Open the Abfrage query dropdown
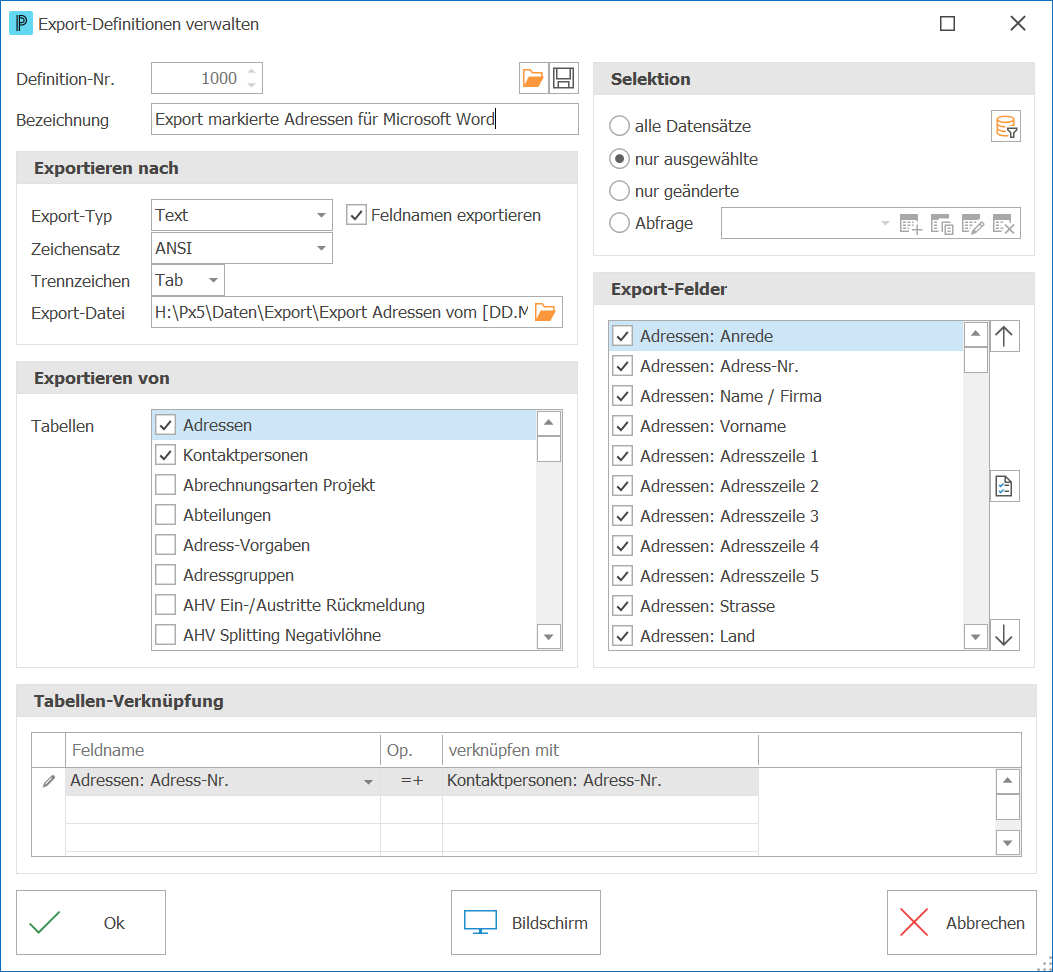 [x=885, y=223]
